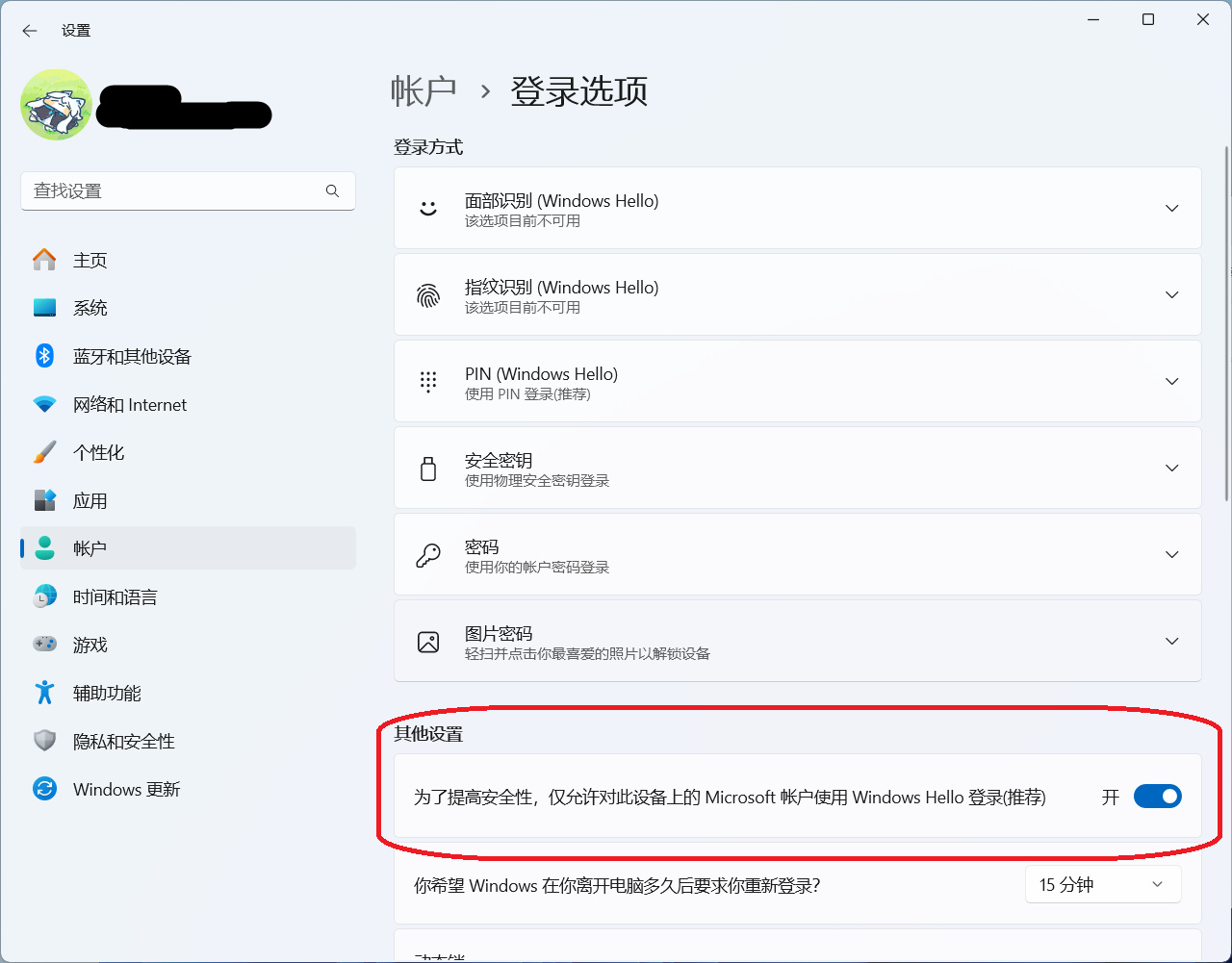Open the 15 分钟 sign-in timeout dropdown
This screenshot has width=1232, height=963.
click(x=1103, y=885)
